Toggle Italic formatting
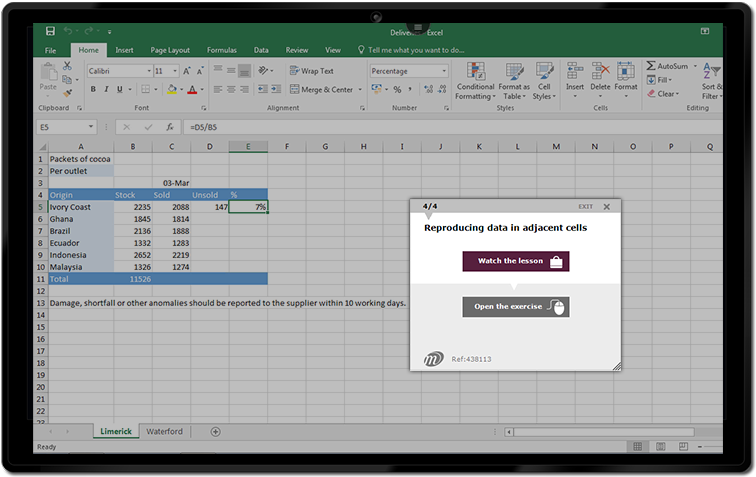Screen dimensions: 756x477 tap(106, 89)
